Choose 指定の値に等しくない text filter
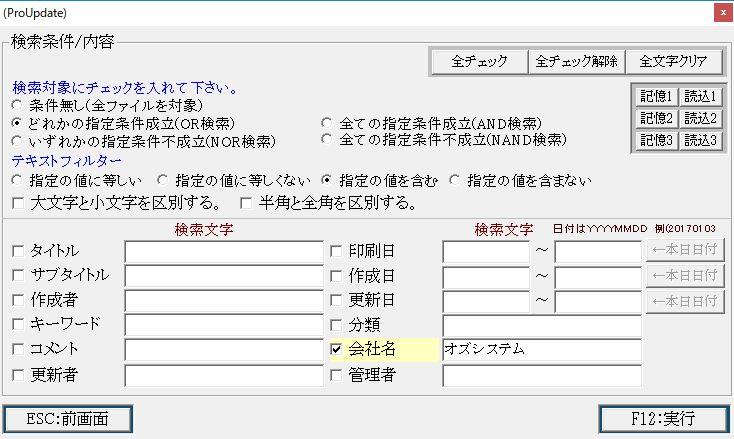Image resolution: width=734 pixels, height=439 pixels. (x=163, y=180)
